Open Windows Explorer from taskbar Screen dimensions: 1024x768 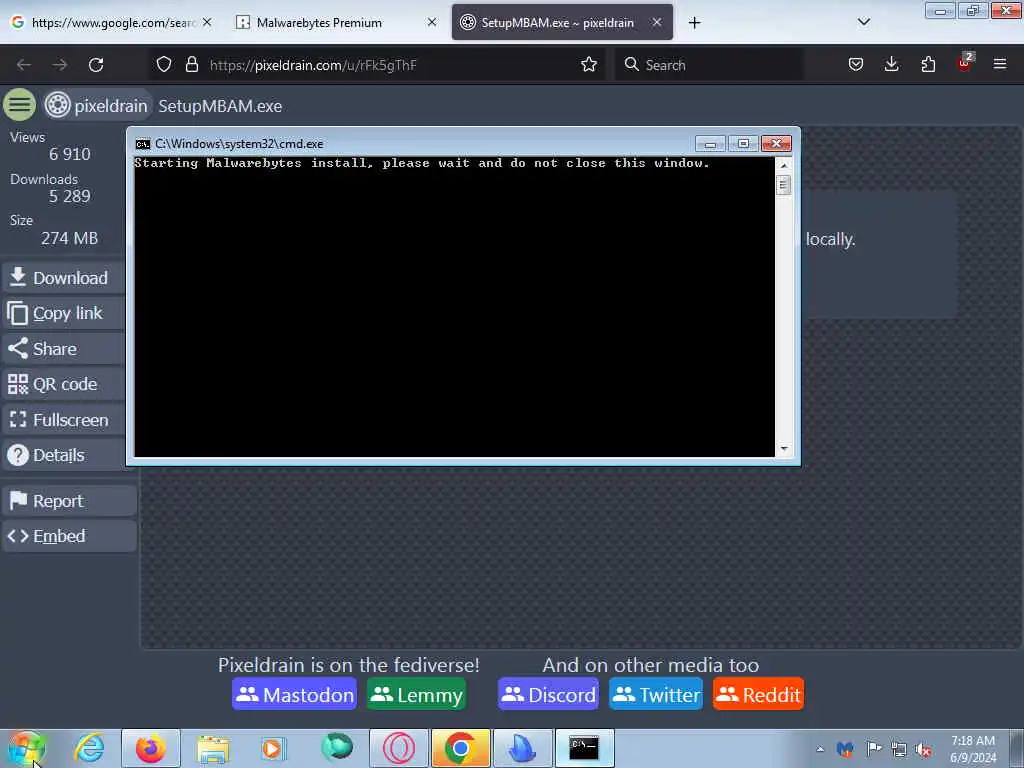(x=213, y=748)
